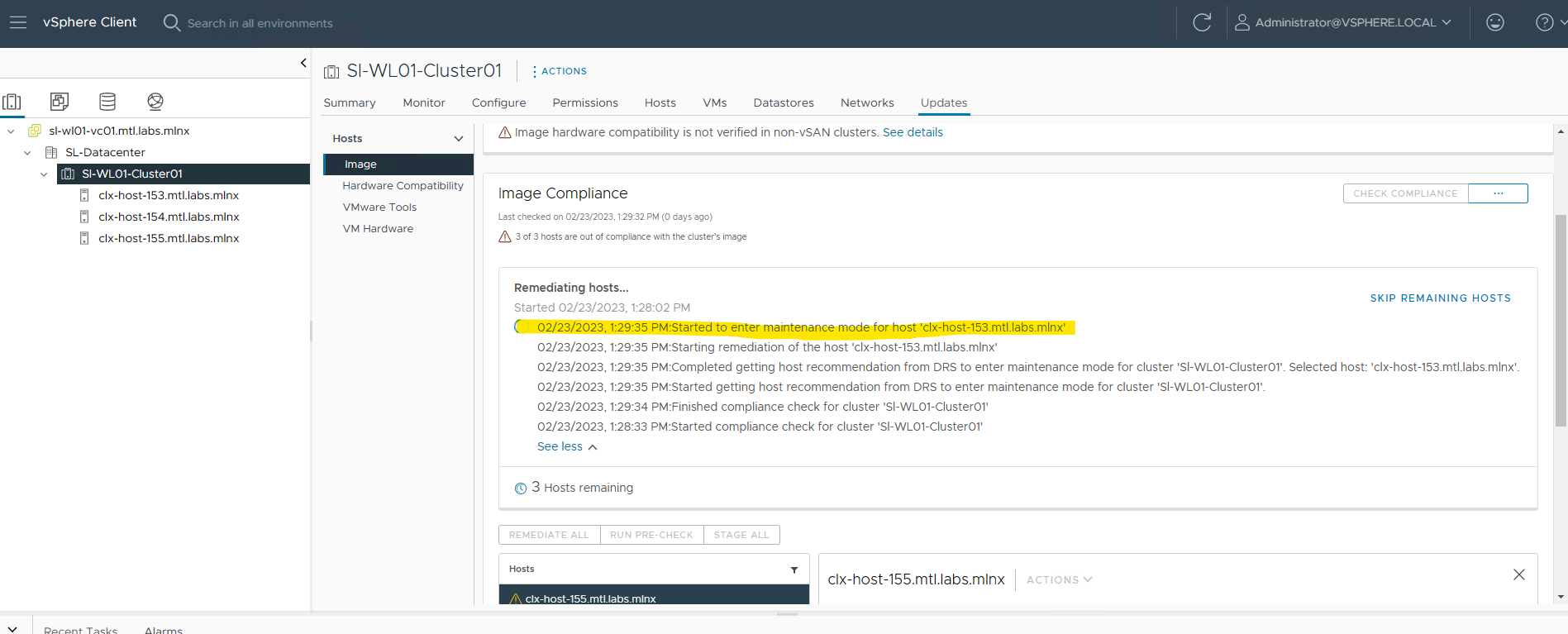Click the vertical scrollbar thumb
Image resolution: width=1568 pixels, height=634 pixels.
1561,321
